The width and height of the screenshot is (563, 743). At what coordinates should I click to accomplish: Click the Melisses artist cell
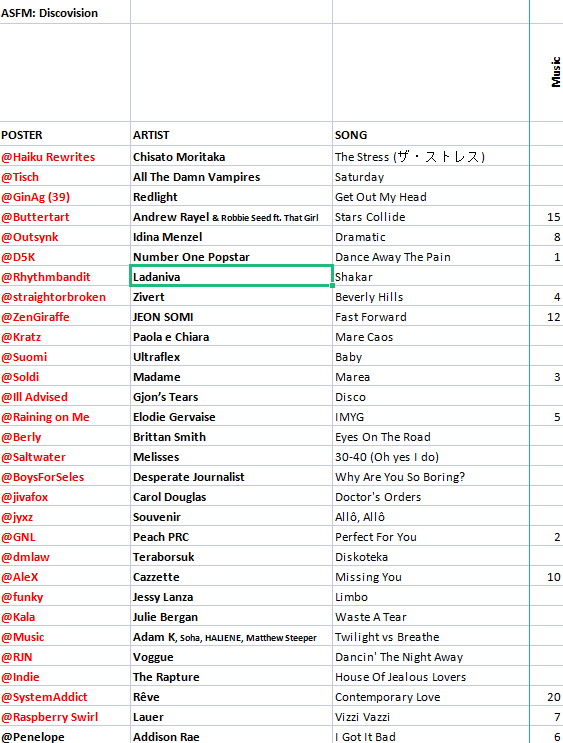(231, 457)
